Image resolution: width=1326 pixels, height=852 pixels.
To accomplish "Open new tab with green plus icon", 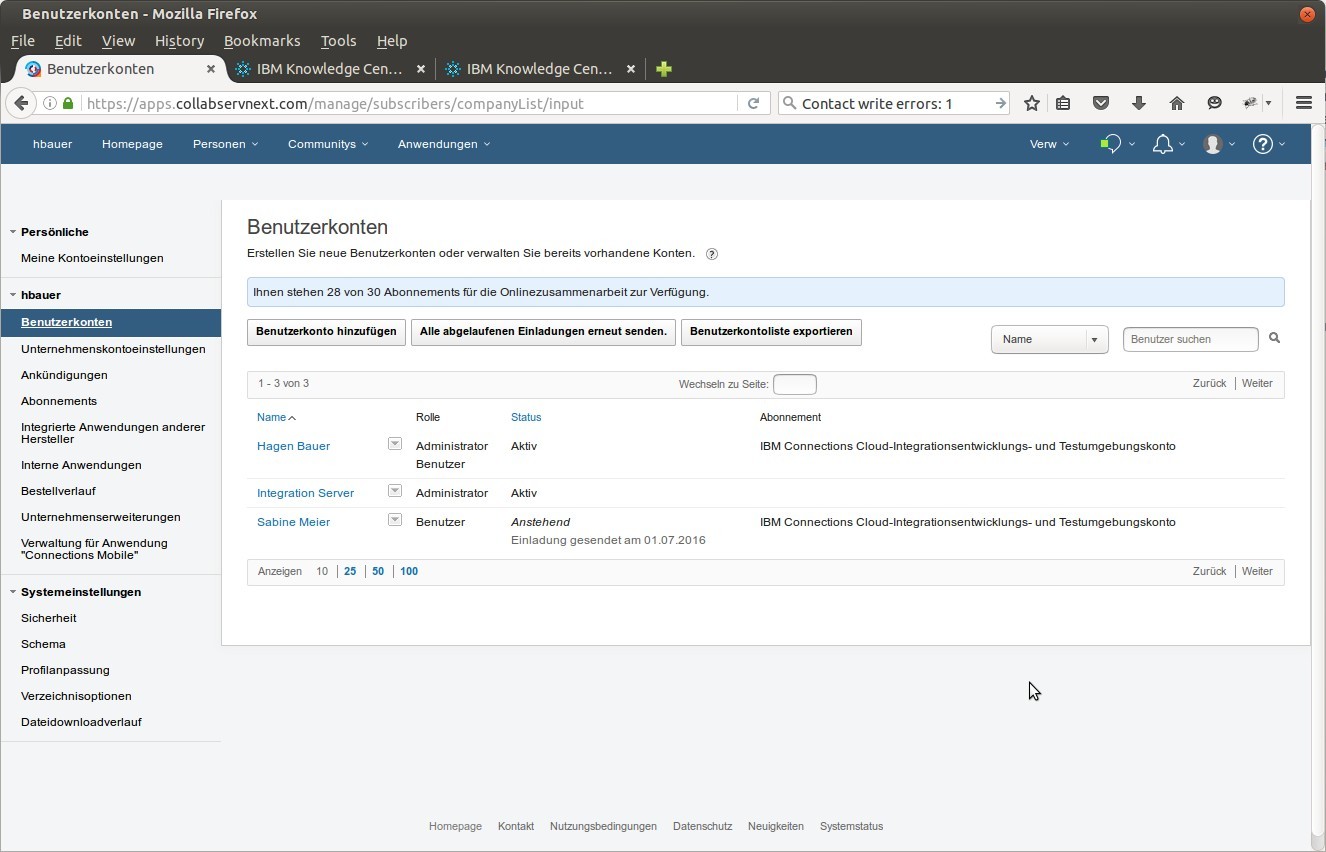I will 664,69.
